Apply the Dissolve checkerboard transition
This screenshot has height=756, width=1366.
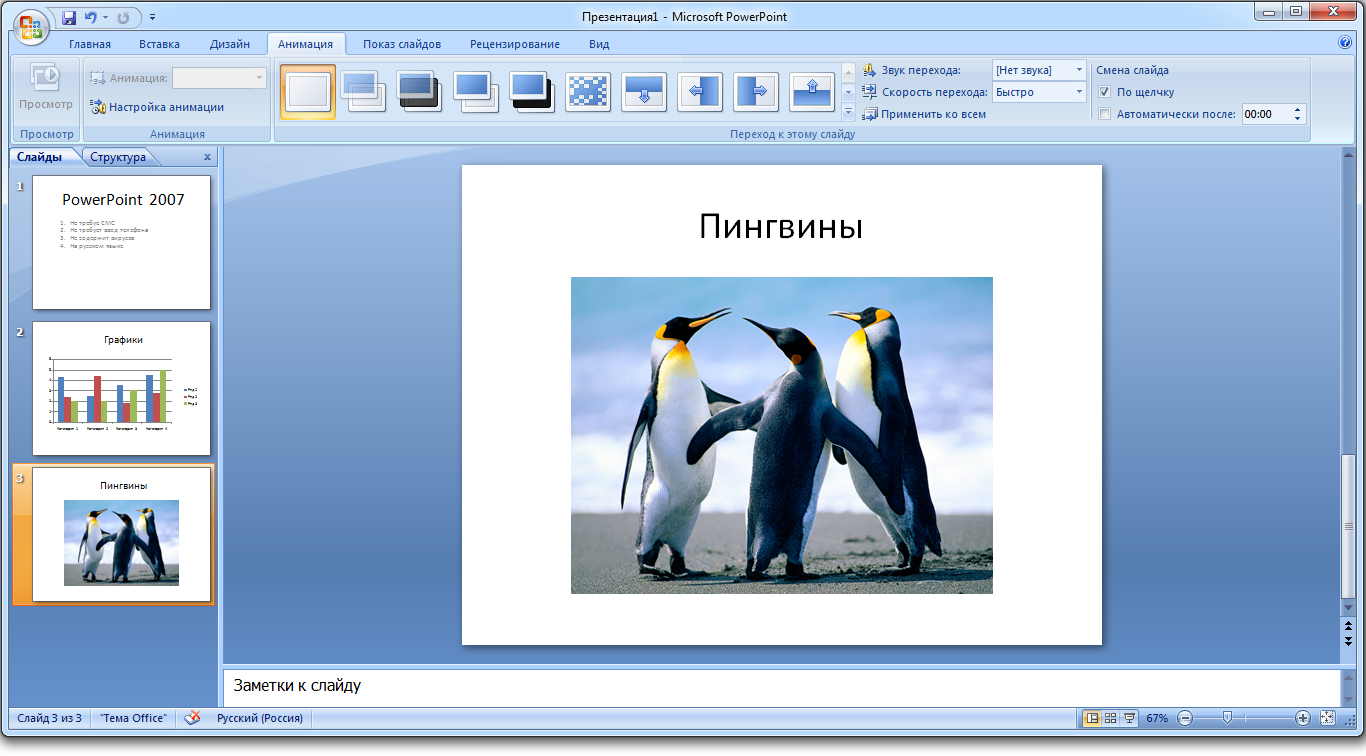click(588, 92)
